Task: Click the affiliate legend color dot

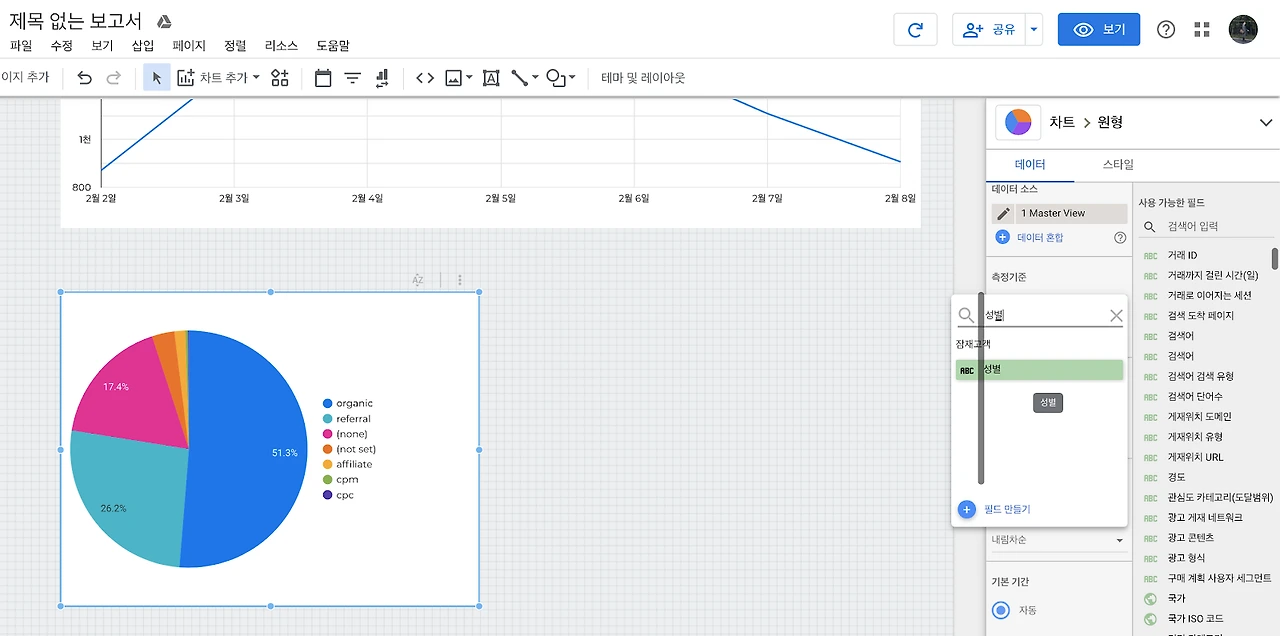Action: (328, 464)
